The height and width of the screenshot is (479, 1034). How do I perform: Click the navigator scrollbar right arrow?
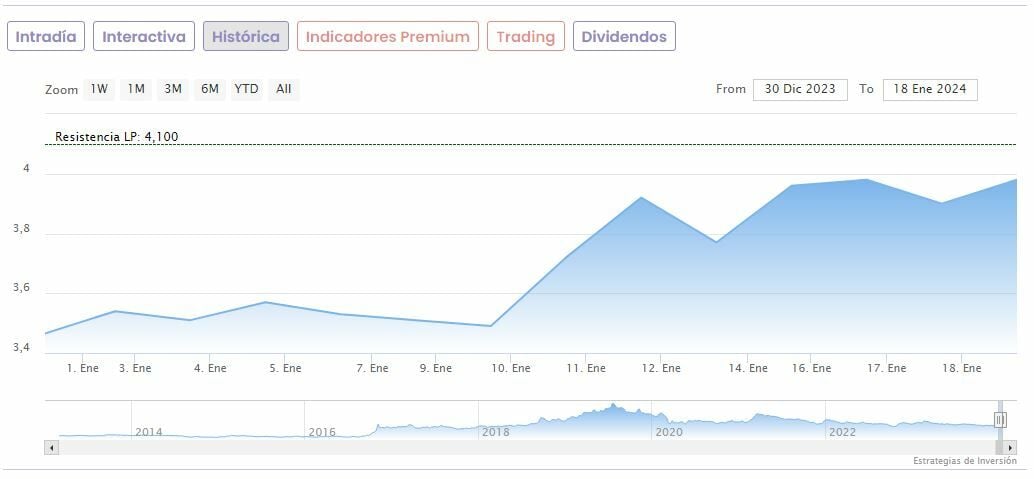coord(1010,448)
